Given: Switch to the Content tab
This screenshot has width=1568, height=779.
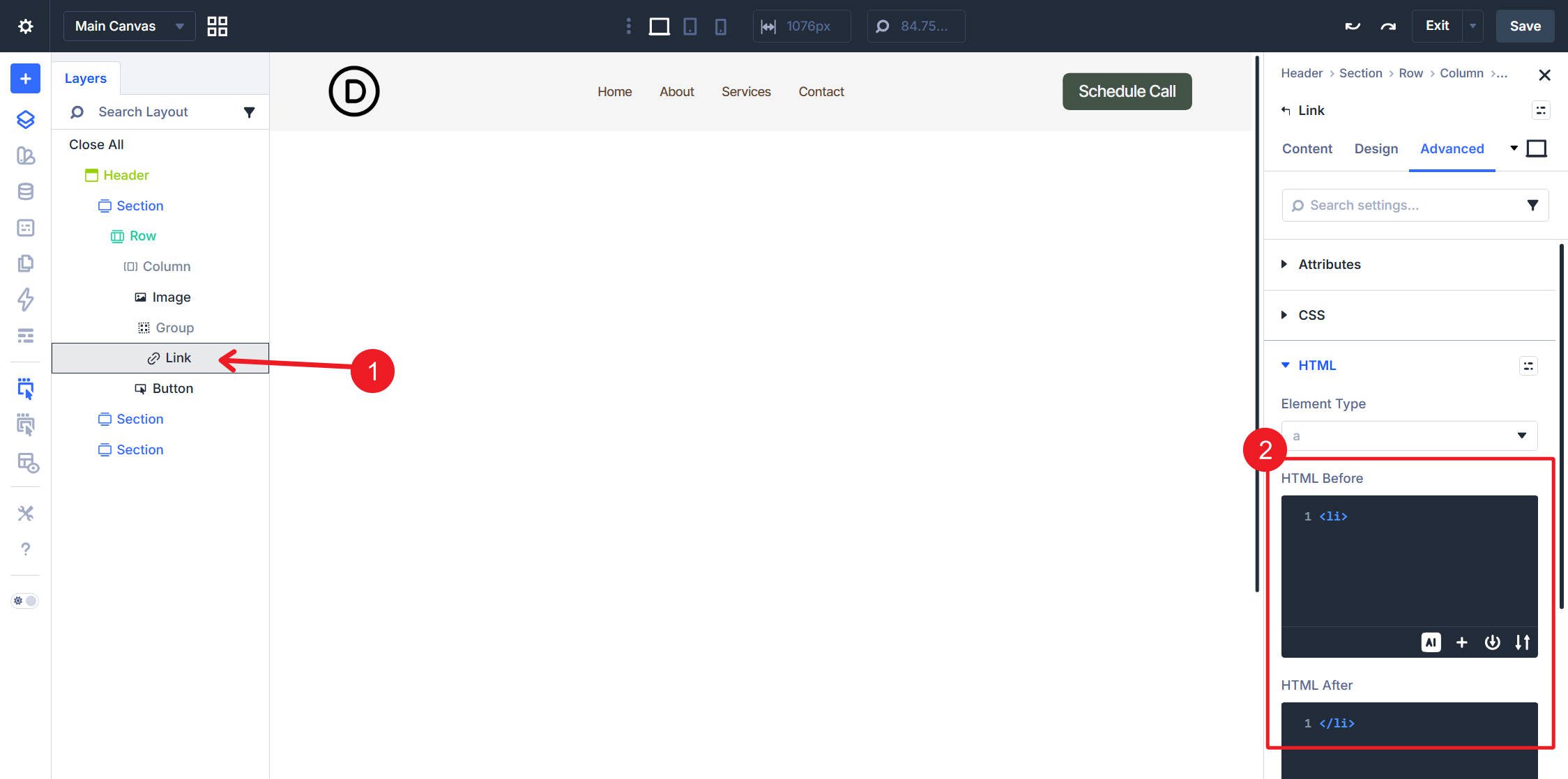Looking at the screenshot, I should coord(1307,148).
